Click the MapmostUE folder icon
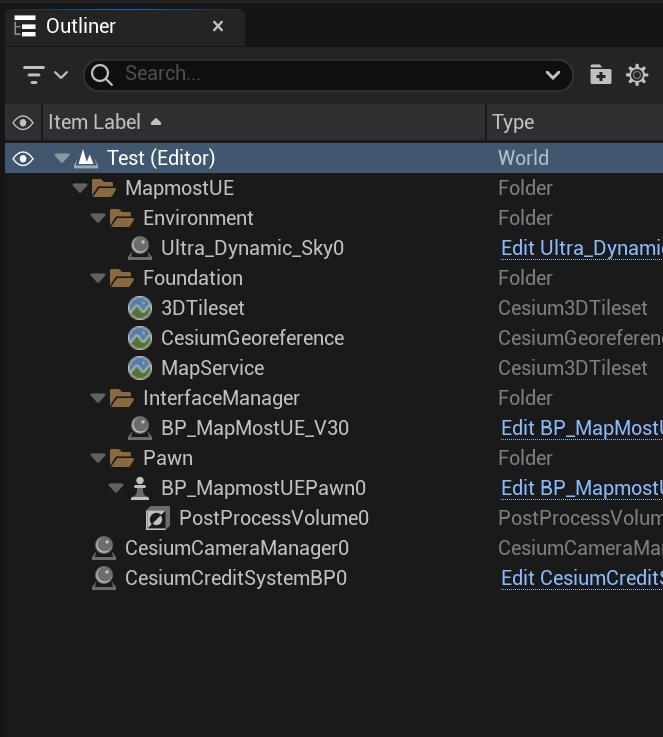 (104, 188)
